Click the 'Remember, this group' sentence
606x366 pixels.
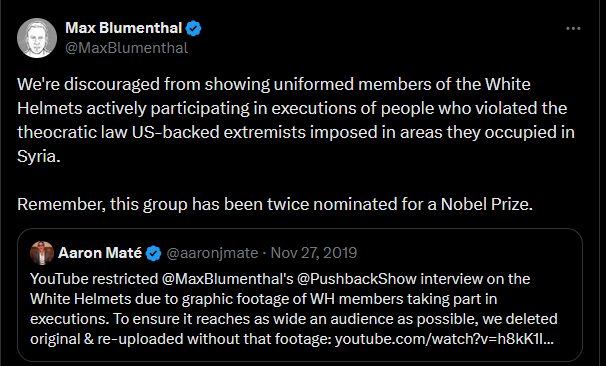(x=275, y=204)
